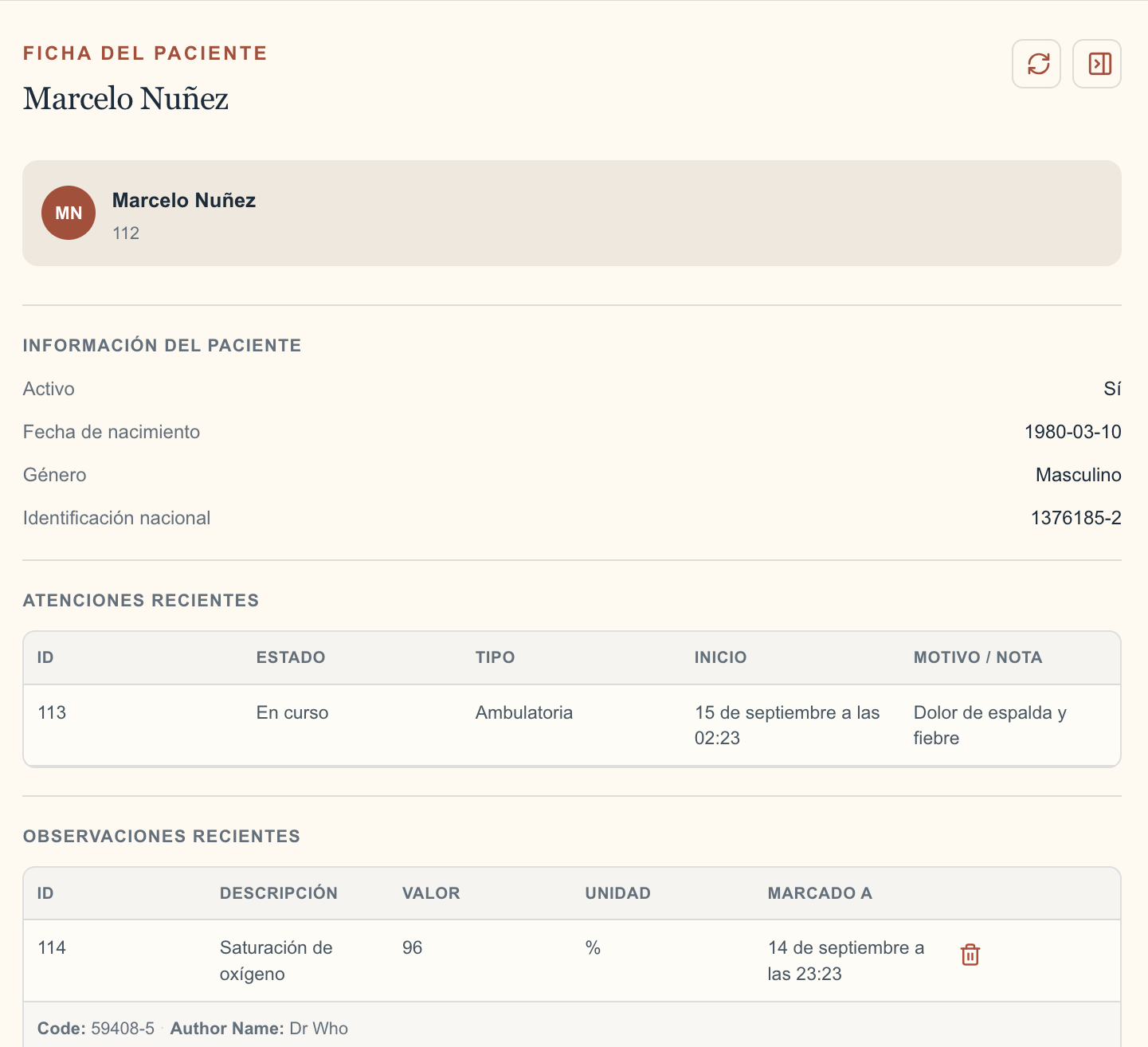Screen dimensions: 1148x1047
Task: Click the UNIDAD column header
Action: [618, 893]
